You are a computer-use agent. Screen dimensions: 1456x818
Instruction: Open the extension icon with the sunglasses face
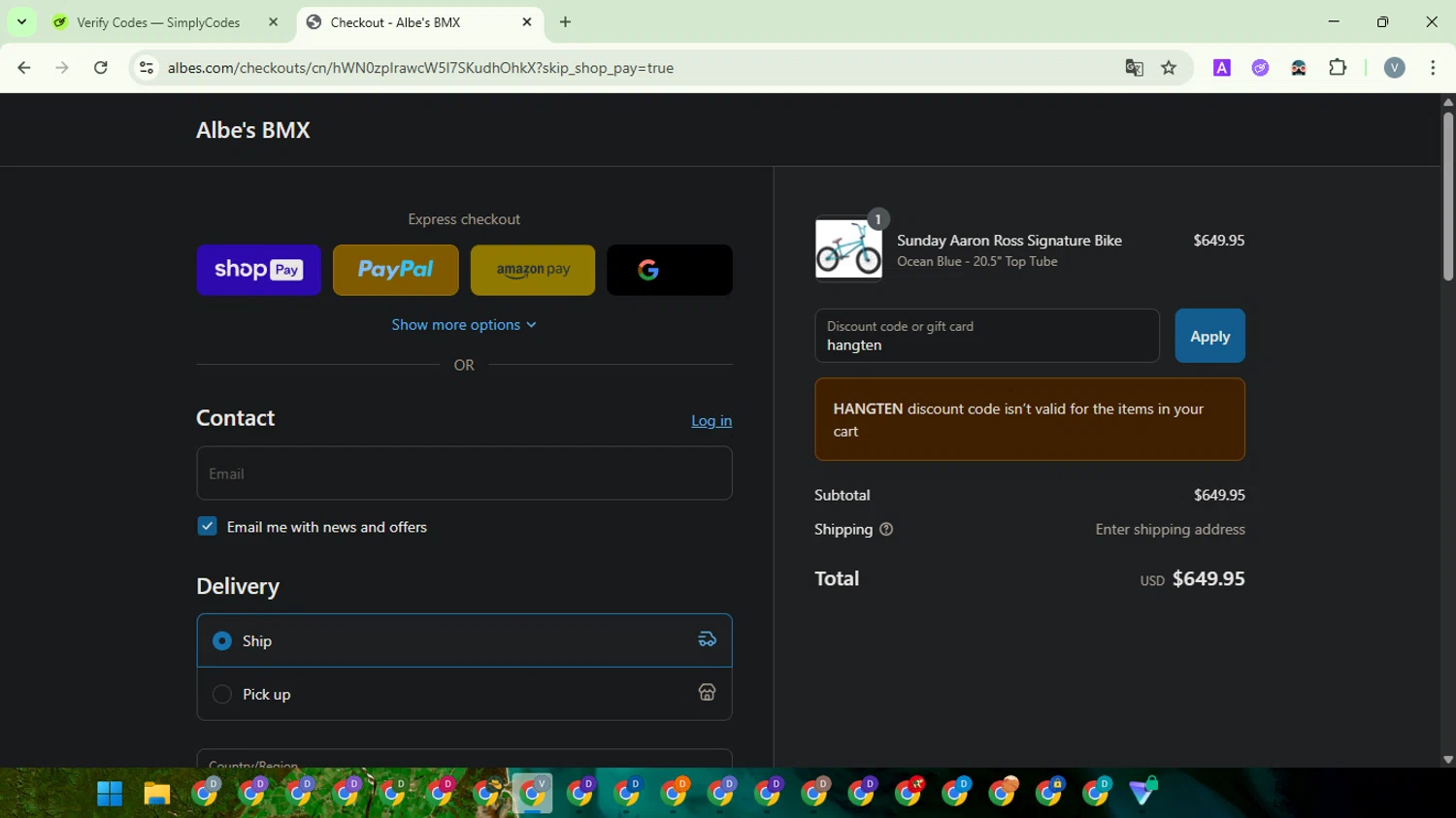[1299, 68]
